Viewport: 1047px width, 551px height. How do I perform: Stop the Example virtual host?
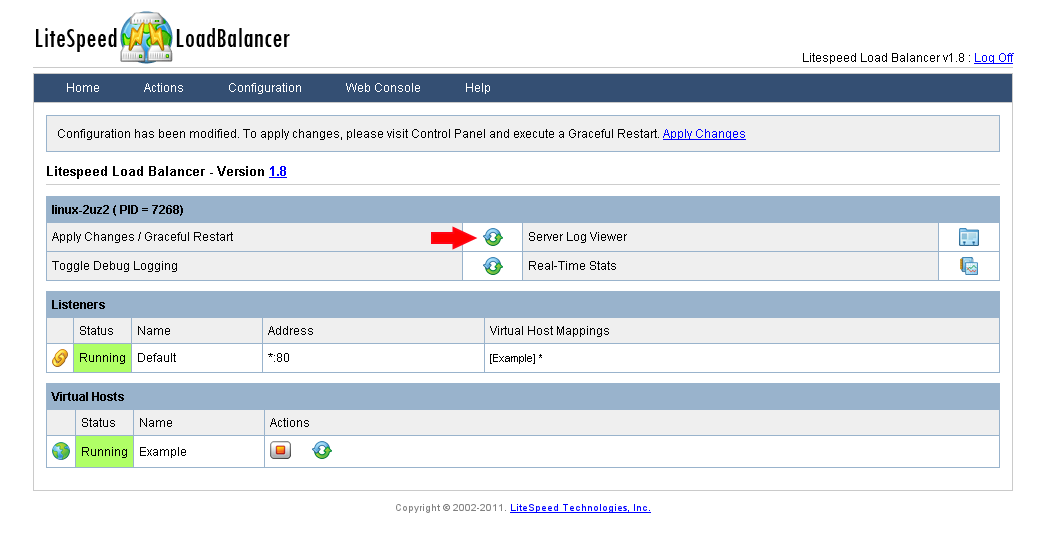coord(280,450)
